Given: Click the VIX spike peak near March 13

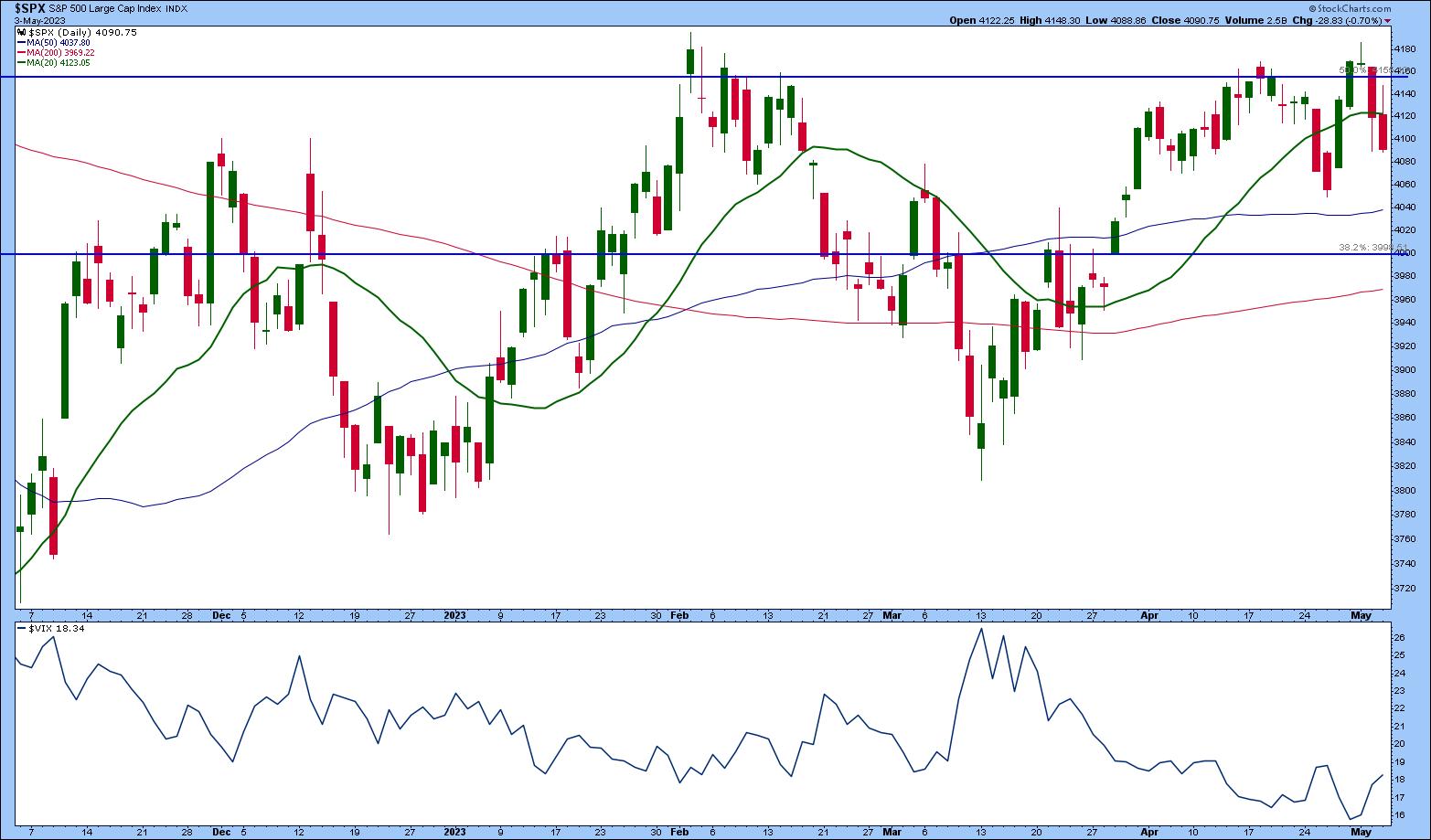Looking at the screenshot, I should [981, 629].
